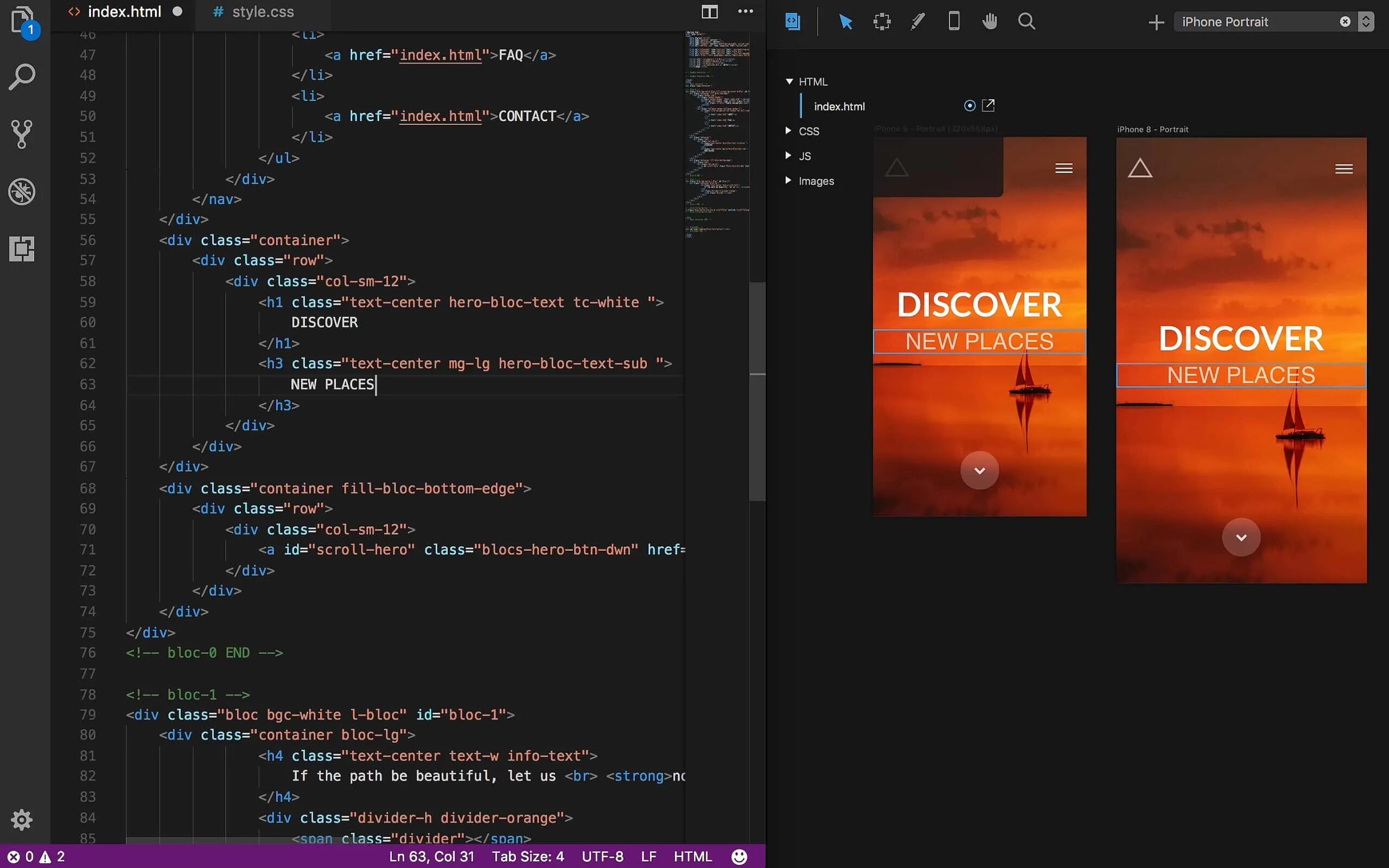The image size is (1389, 868).
Task: Toggle the split editor layout button
Action: (710, 11)
